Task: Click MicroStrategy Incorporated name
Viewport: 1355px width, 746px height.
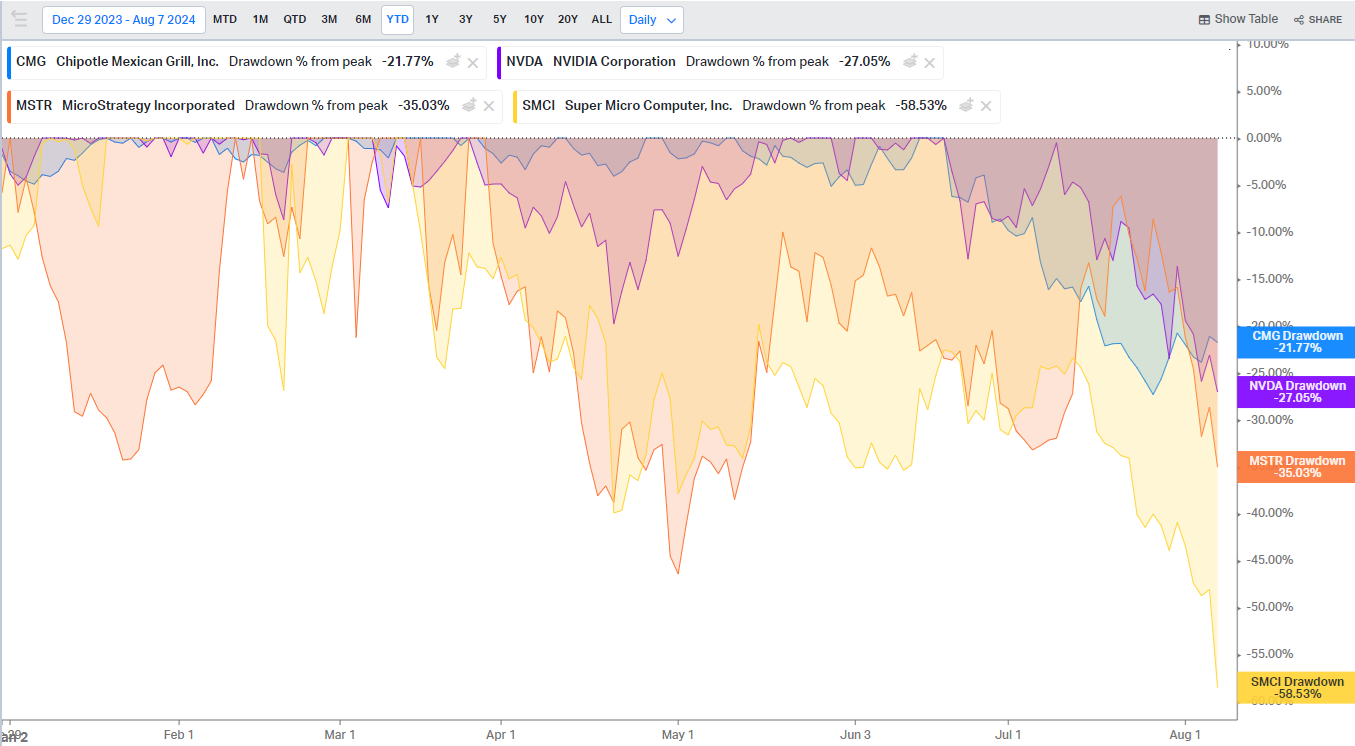Action: pyautogui.click(x=148, y=106)
